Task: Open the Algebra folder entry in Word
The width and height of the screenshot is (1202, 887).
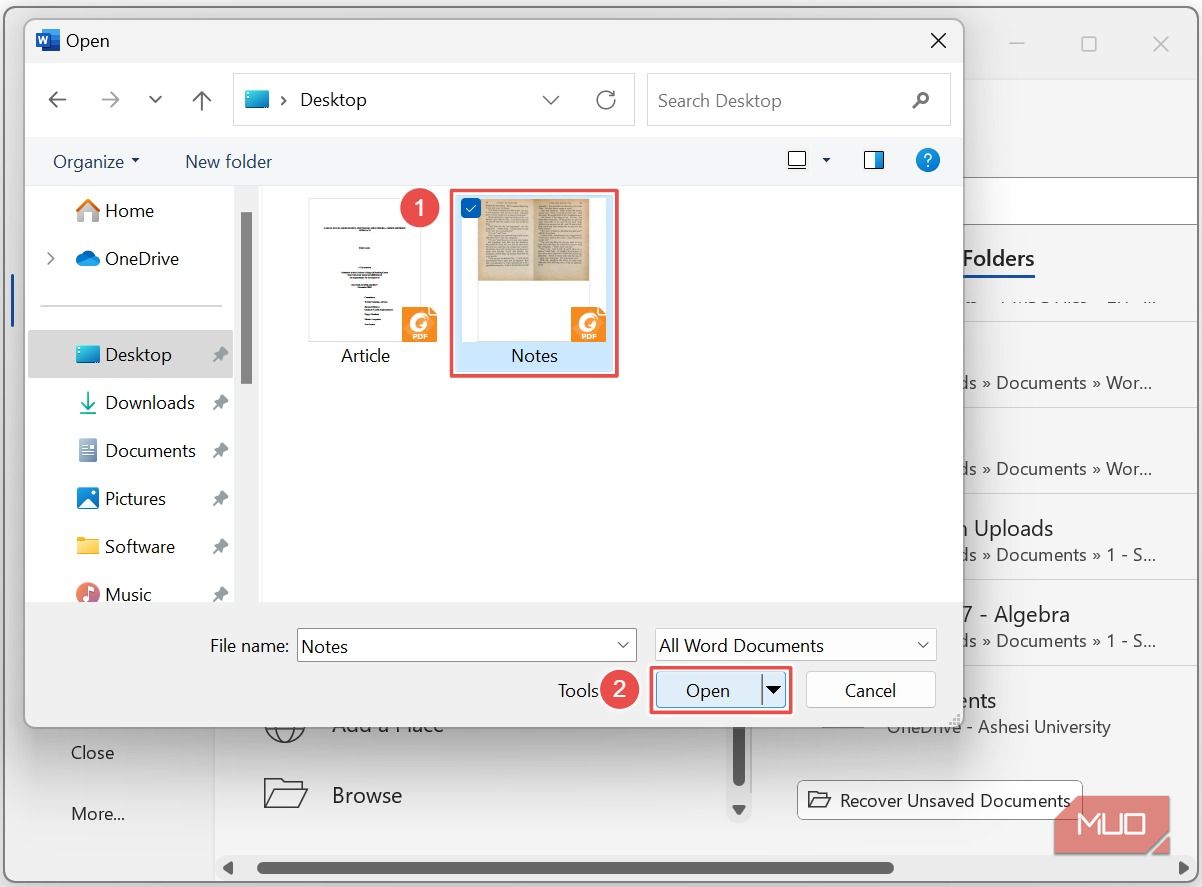Action: (1080, 626)
